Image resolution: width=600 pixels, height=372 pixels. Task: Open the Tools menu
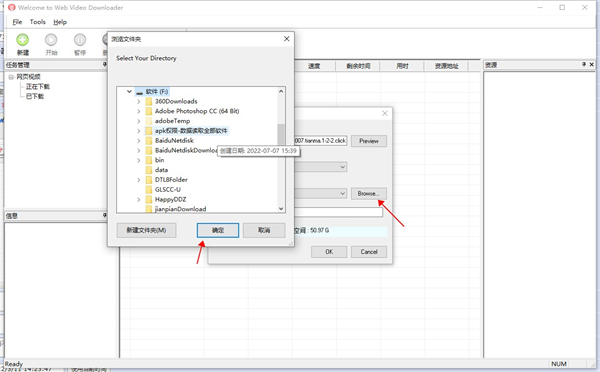point(38,22)
